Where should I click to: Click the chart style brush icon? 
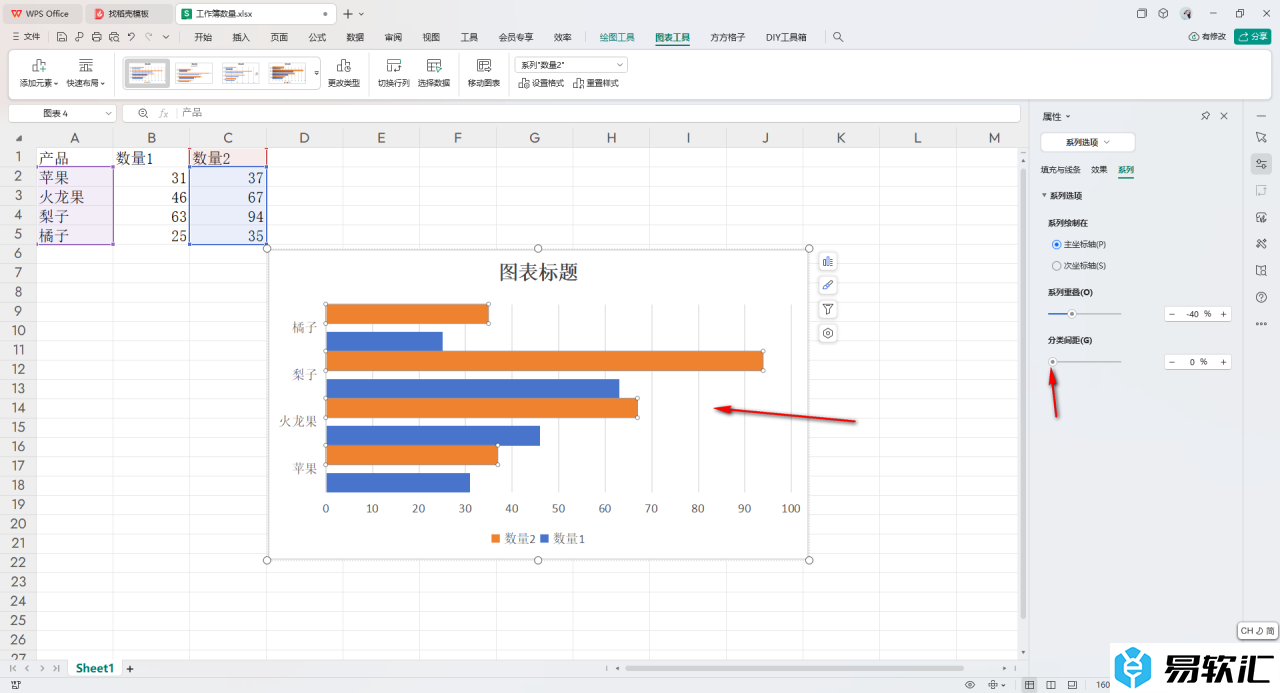click(827, 286)
